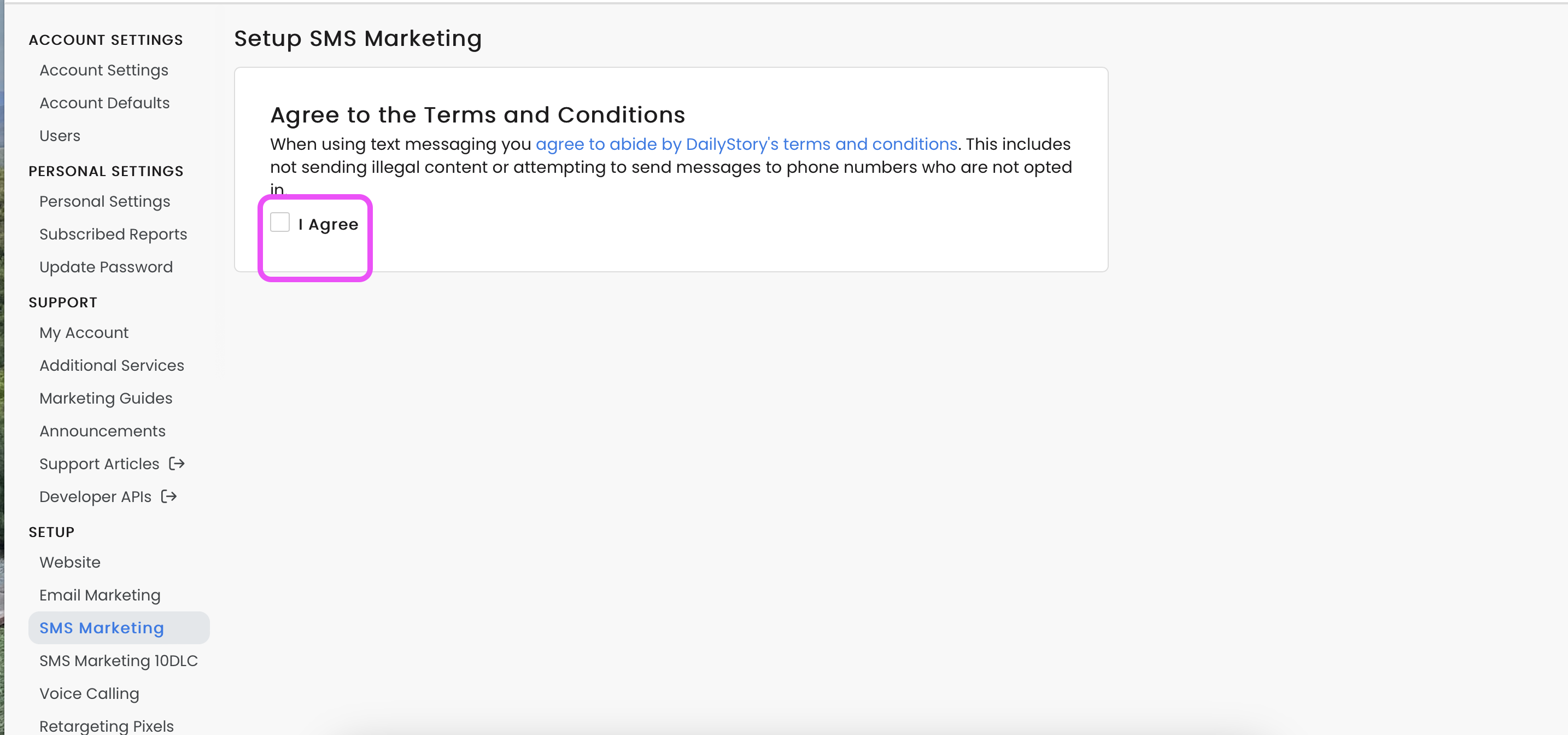Click the SUPPORT section header
This screenshot has height=735, width=1568.
coord(63,302)
